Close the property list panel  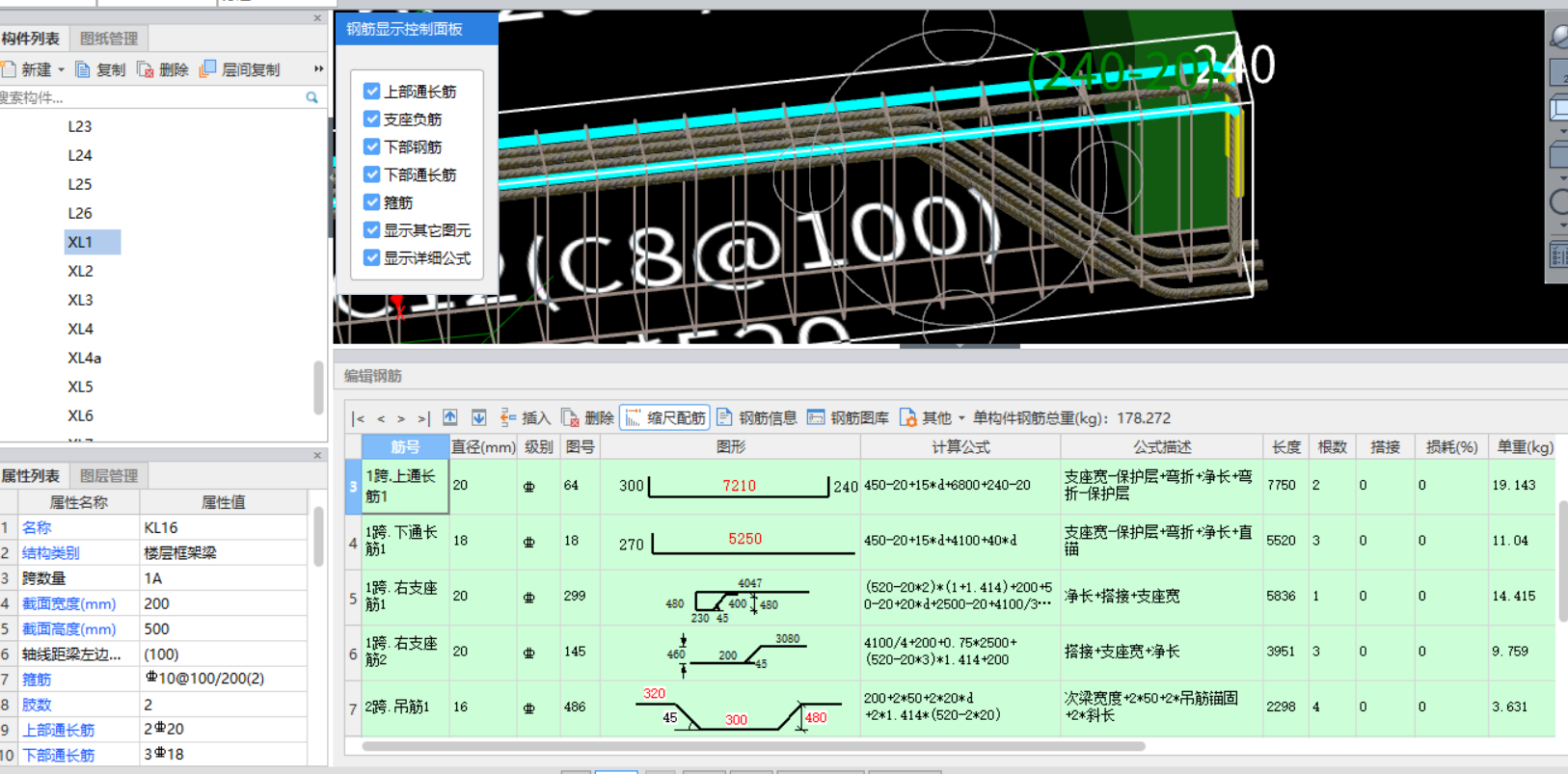[x=317, y=455]
